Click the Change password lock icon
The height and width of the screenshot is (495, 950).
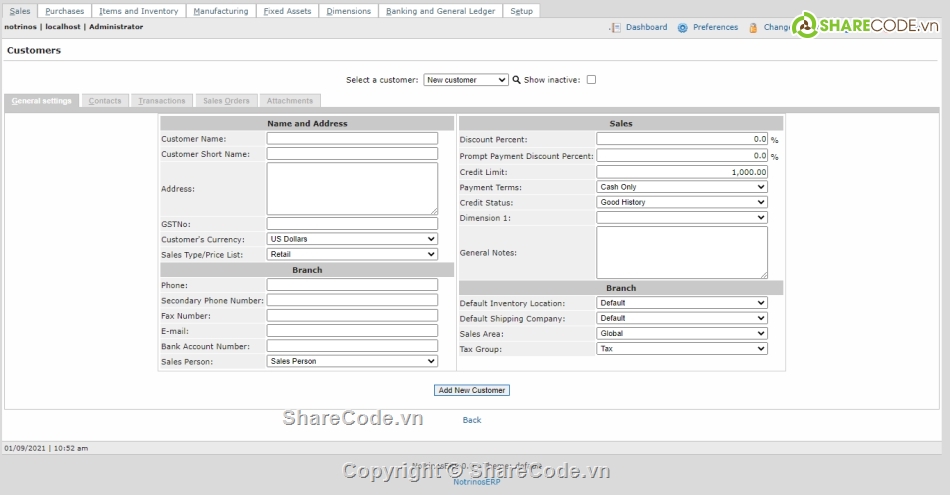(x=752, y=27)
